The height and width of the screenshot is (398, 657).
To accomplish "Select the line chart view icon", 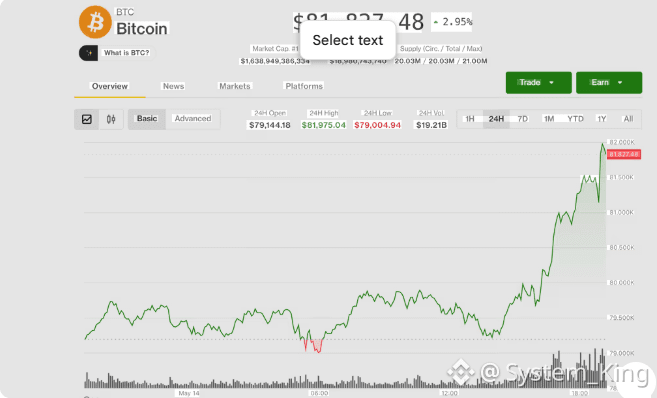I will pos(87,119).
